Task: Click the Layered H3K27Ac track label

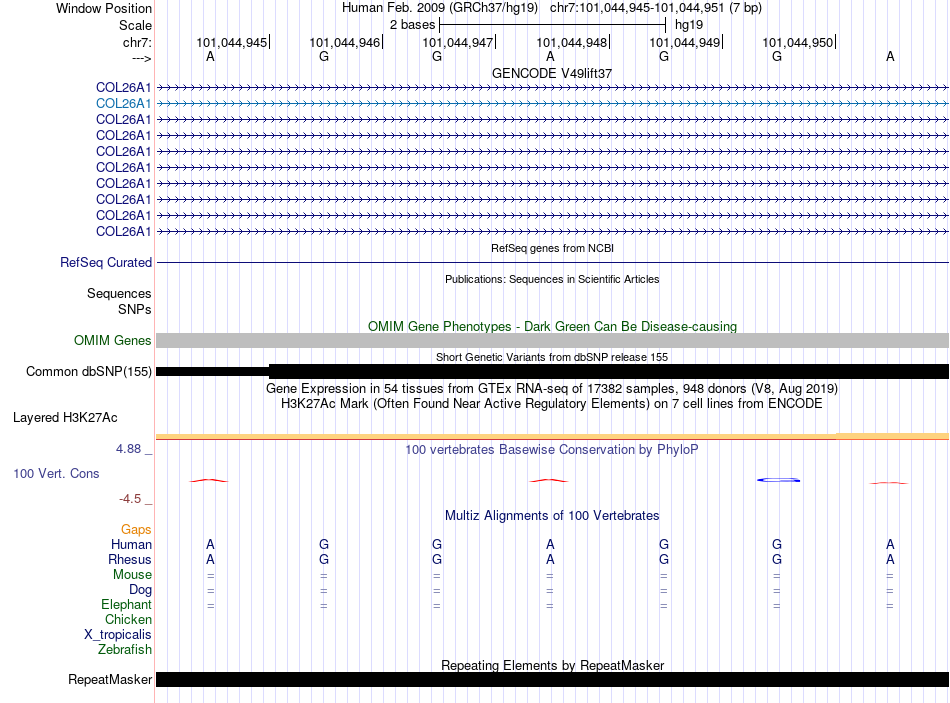Action: (65, 418)
